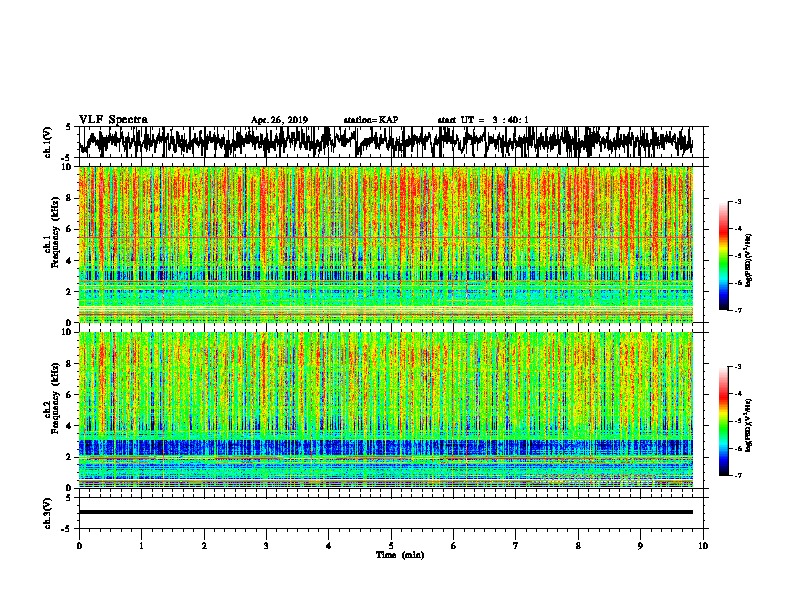Image resolution: width=792 pixels, height=612 pixels.
Task: Click the ch.1 spectrogram color scale bar
Action: (x=723, y=256)
